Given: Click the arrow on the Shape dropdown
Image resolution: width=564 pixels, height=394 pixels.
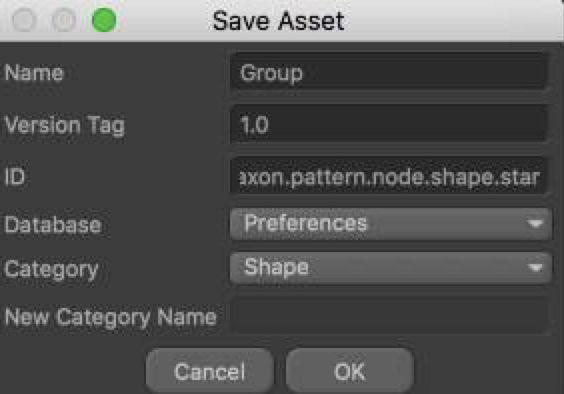Looking at the screenshot, I should 536,268.
